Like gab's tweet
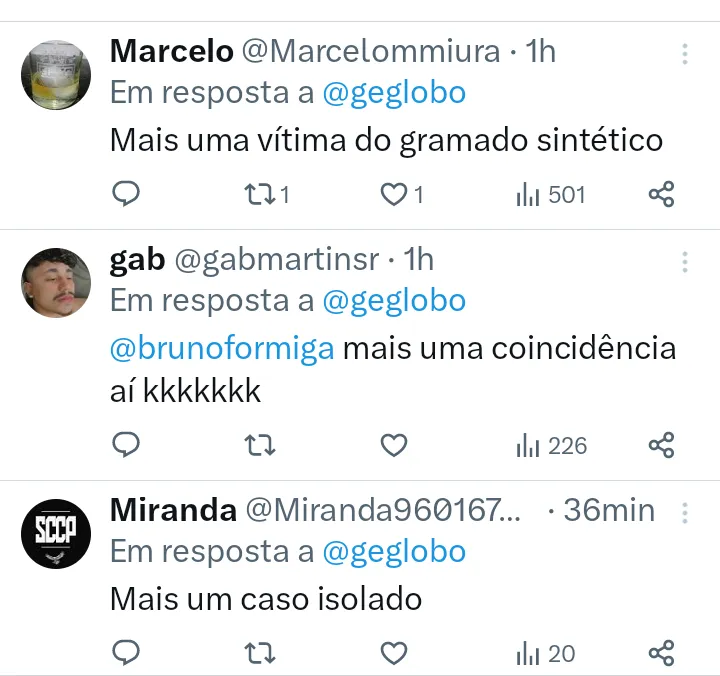The height and width of the screenshot is (676, 720). click(395, 445)
